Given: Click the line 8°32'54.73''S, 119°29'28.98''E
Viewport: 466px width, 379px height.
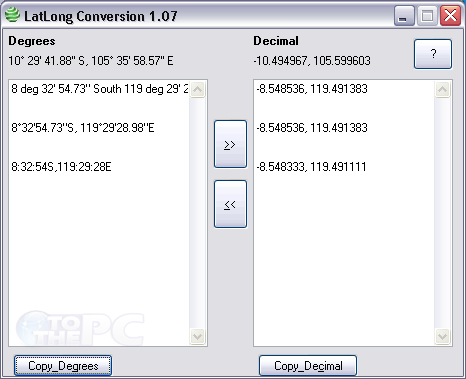Looking at the screenshot, I should pos(83,128).
